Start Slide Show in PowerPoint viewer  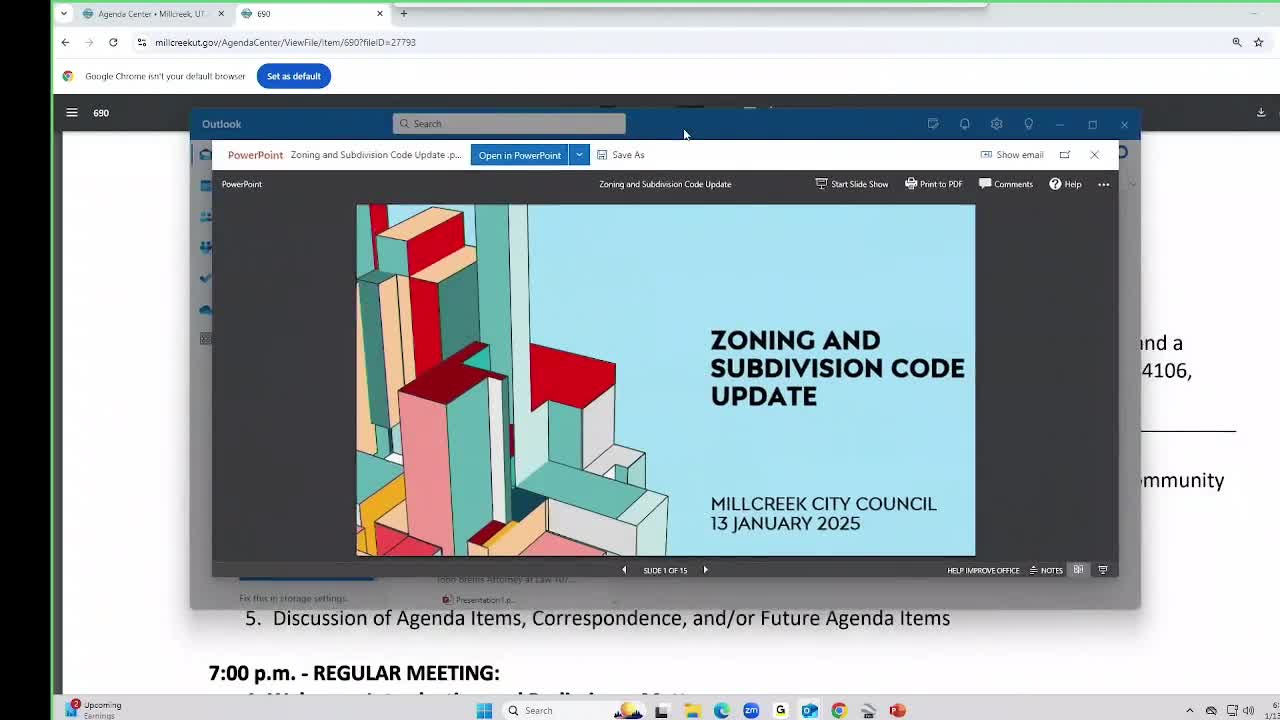click(852, 184)
